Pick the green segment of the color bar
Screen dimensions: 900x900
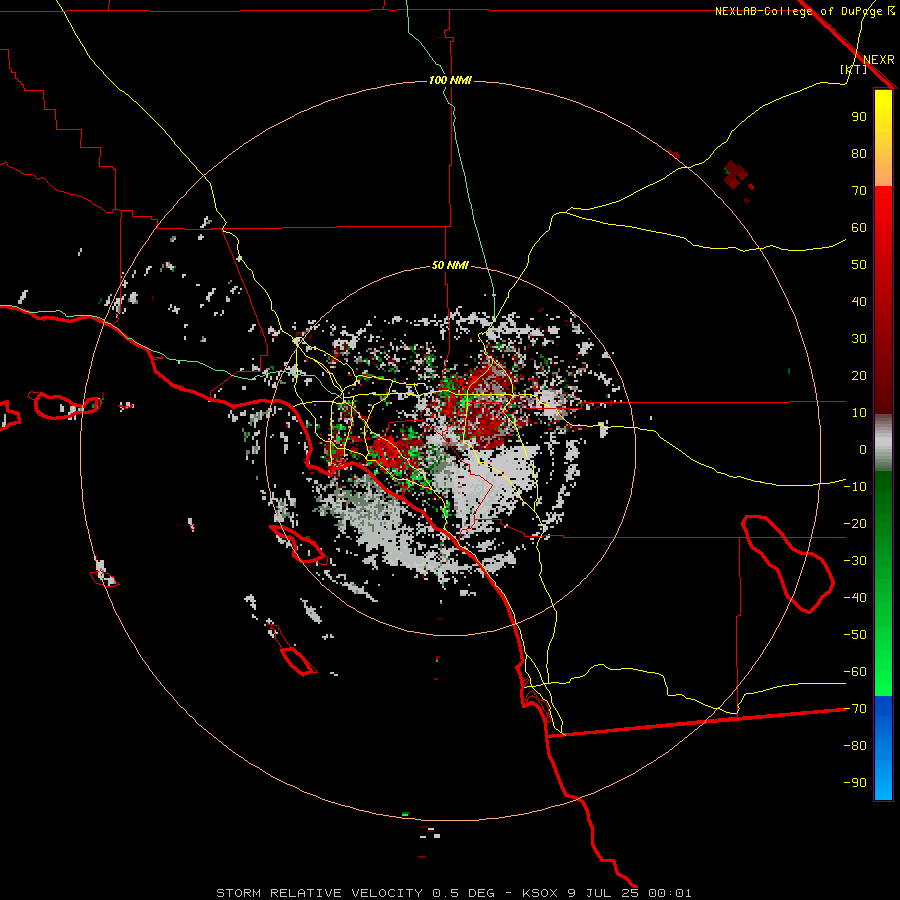[x=883, y=583]
